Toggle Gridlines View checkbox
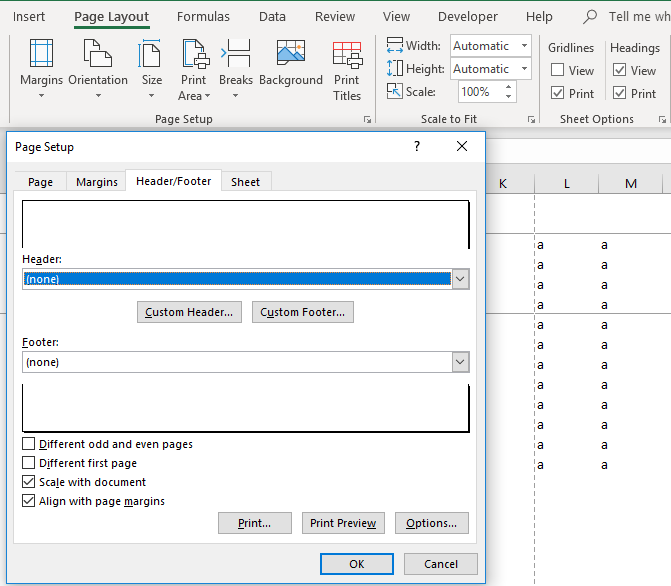The image size is (671, 586). (x=557, y=70)
